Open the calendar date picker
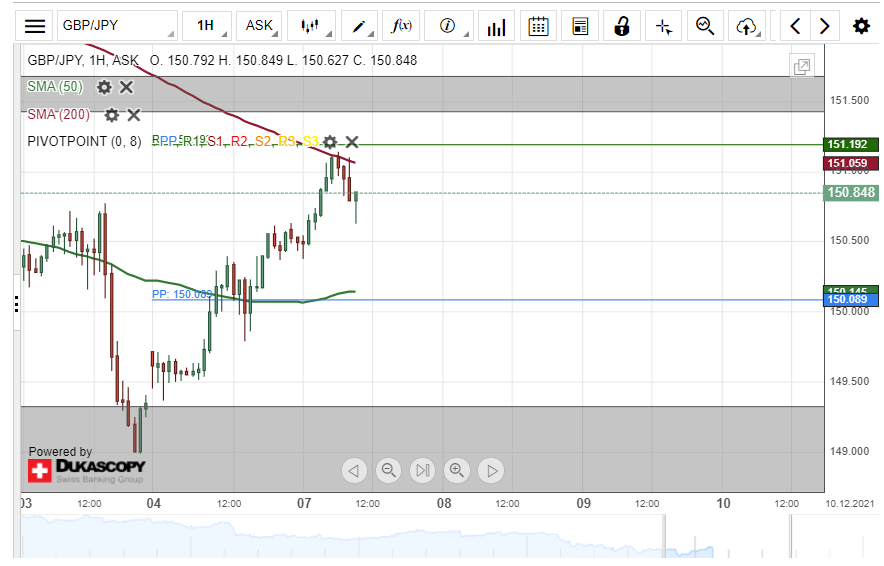This screenshot has width=884, height=566. [539, 26]
